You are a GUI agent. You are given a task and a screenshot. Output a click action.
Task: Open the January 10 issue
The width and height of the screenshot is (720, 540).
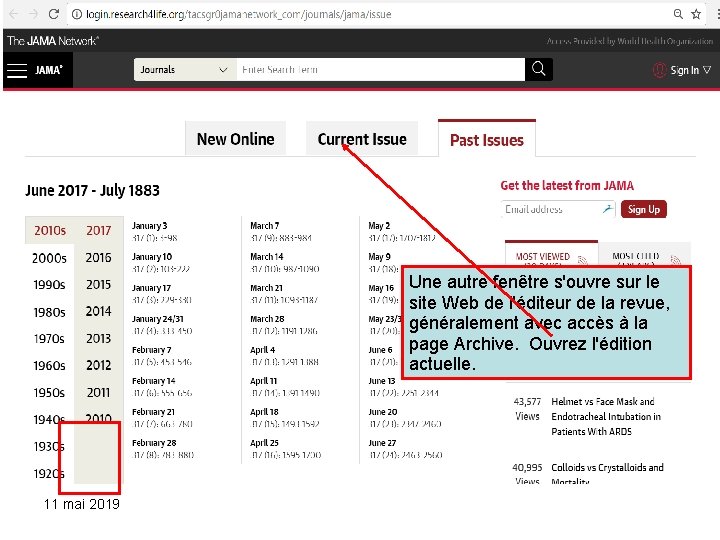click(152, 257)
